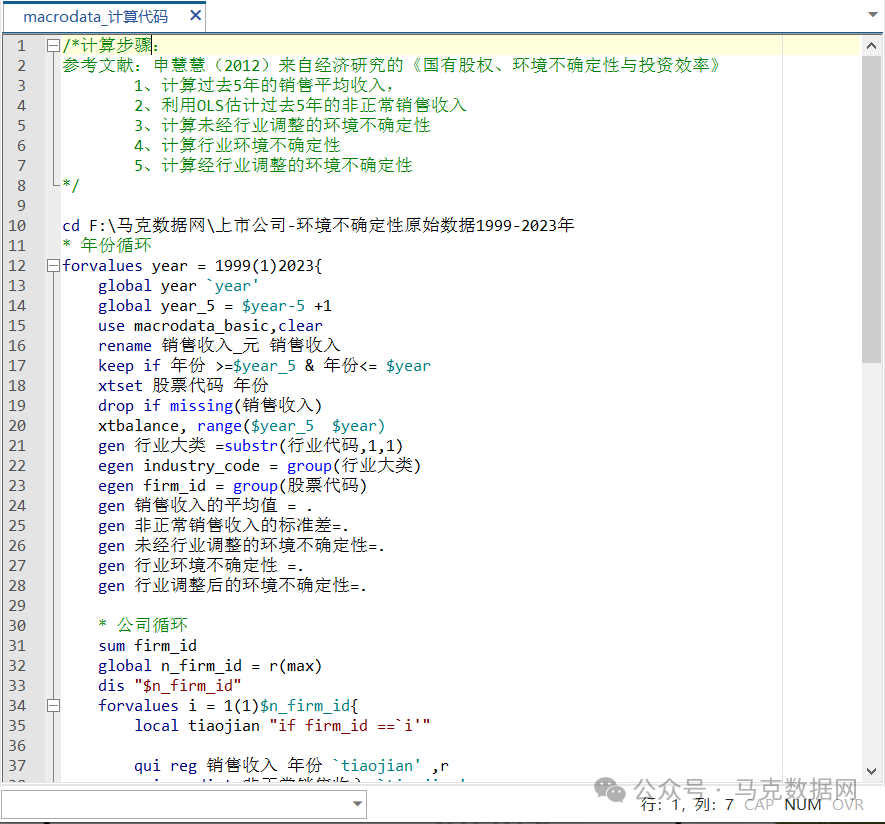The height and width of the screenshot is (824, 885).
Task: Click the comment '* 公司循环'
Action: (143, 625)
